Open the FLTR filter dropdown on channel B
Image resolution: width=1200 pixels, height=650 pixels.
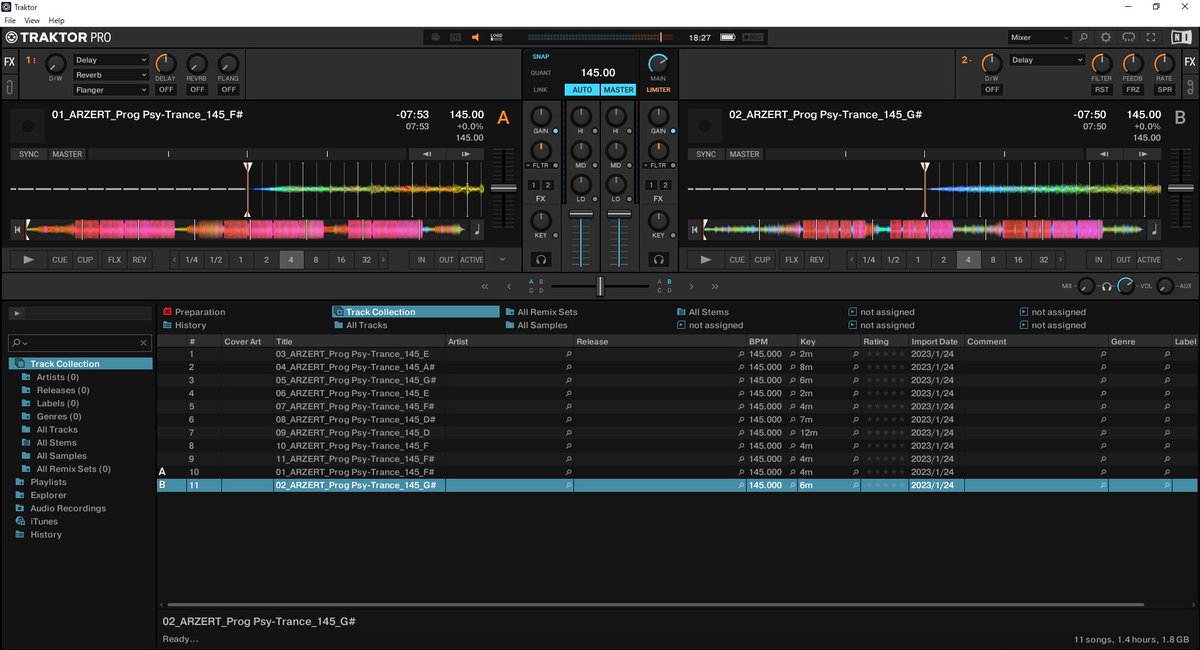pos(658,165)
